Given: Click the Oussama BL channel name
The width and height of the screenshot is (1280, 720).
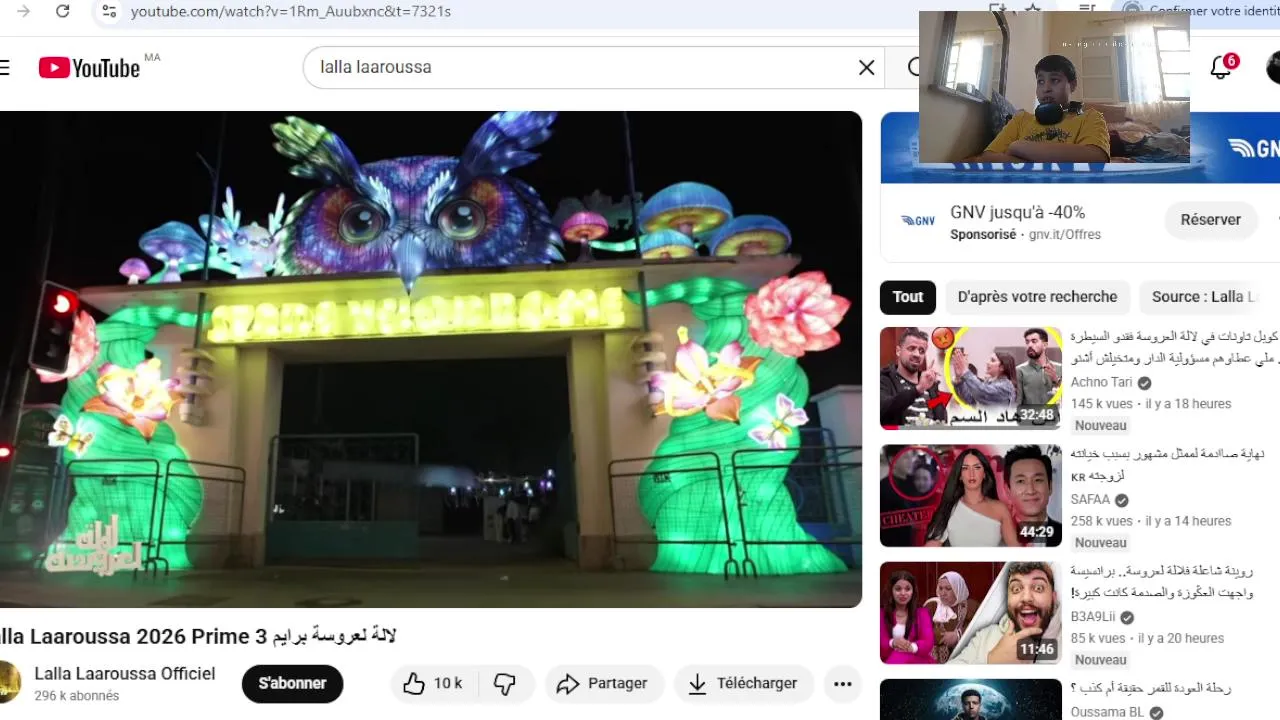Looking at the screenshot, I should [x=1107, y=712].
